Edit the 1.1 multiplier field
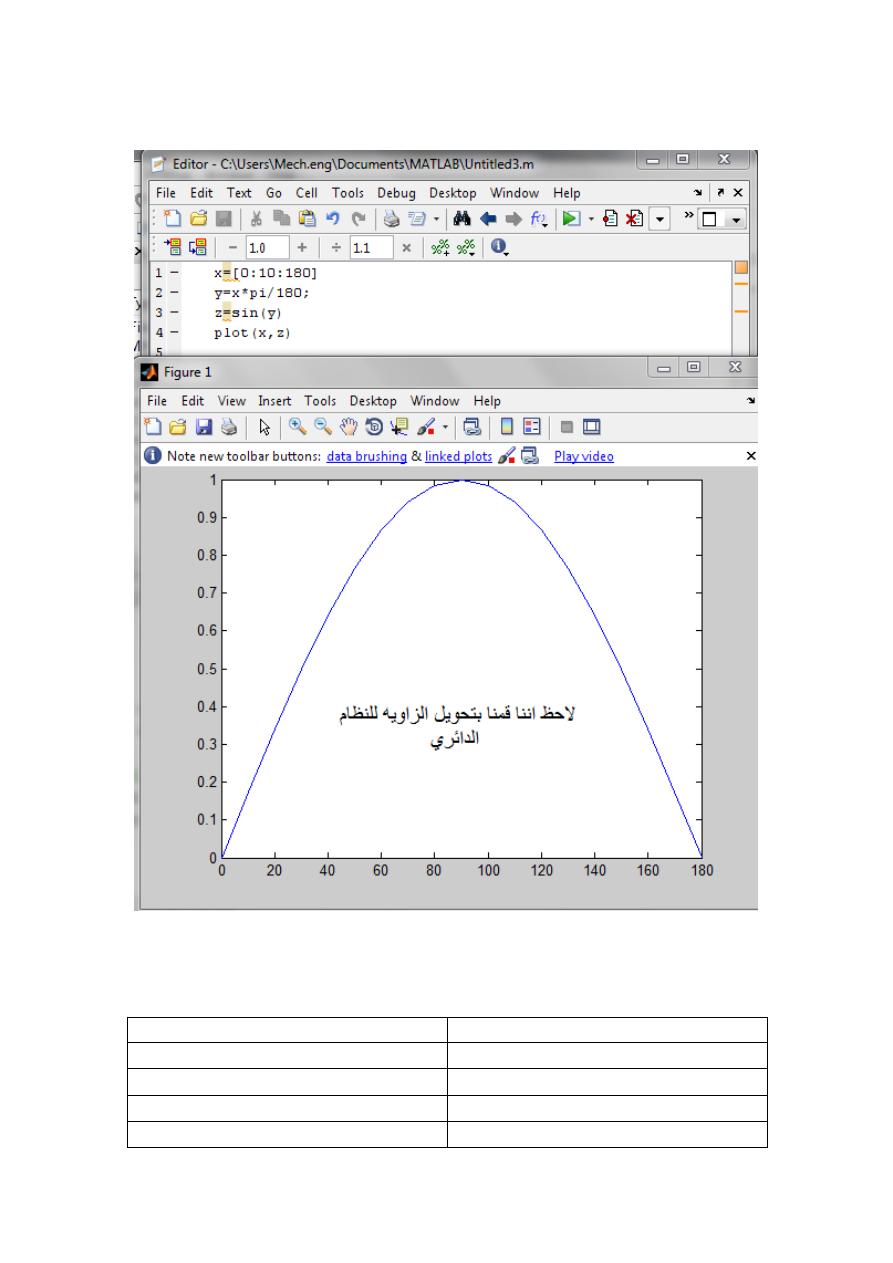893x1263 pixels. pos(370,247)
